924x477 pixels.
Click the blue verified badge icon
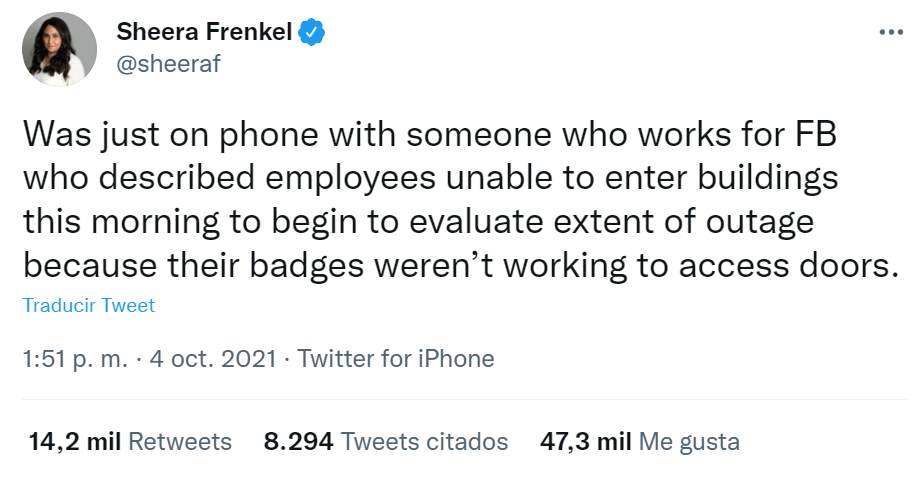pos(313,33)
